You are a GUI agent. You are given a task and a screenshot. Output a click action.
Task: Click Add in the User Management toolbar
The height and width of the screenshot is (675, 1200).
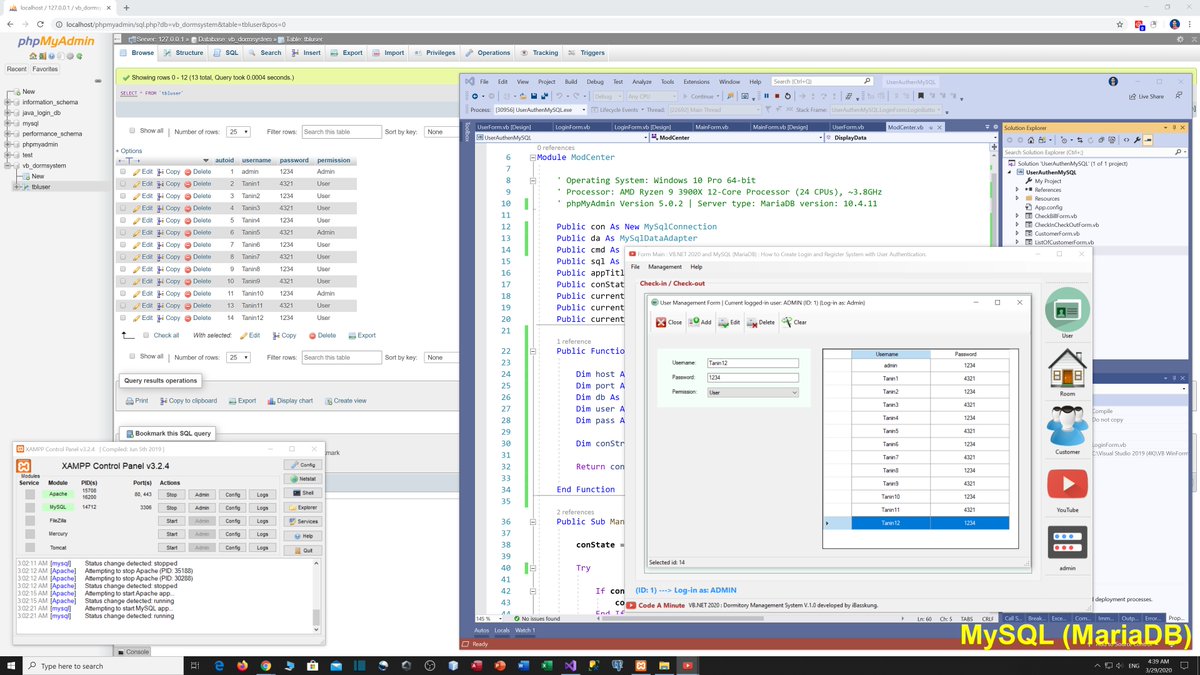(700, 322)
